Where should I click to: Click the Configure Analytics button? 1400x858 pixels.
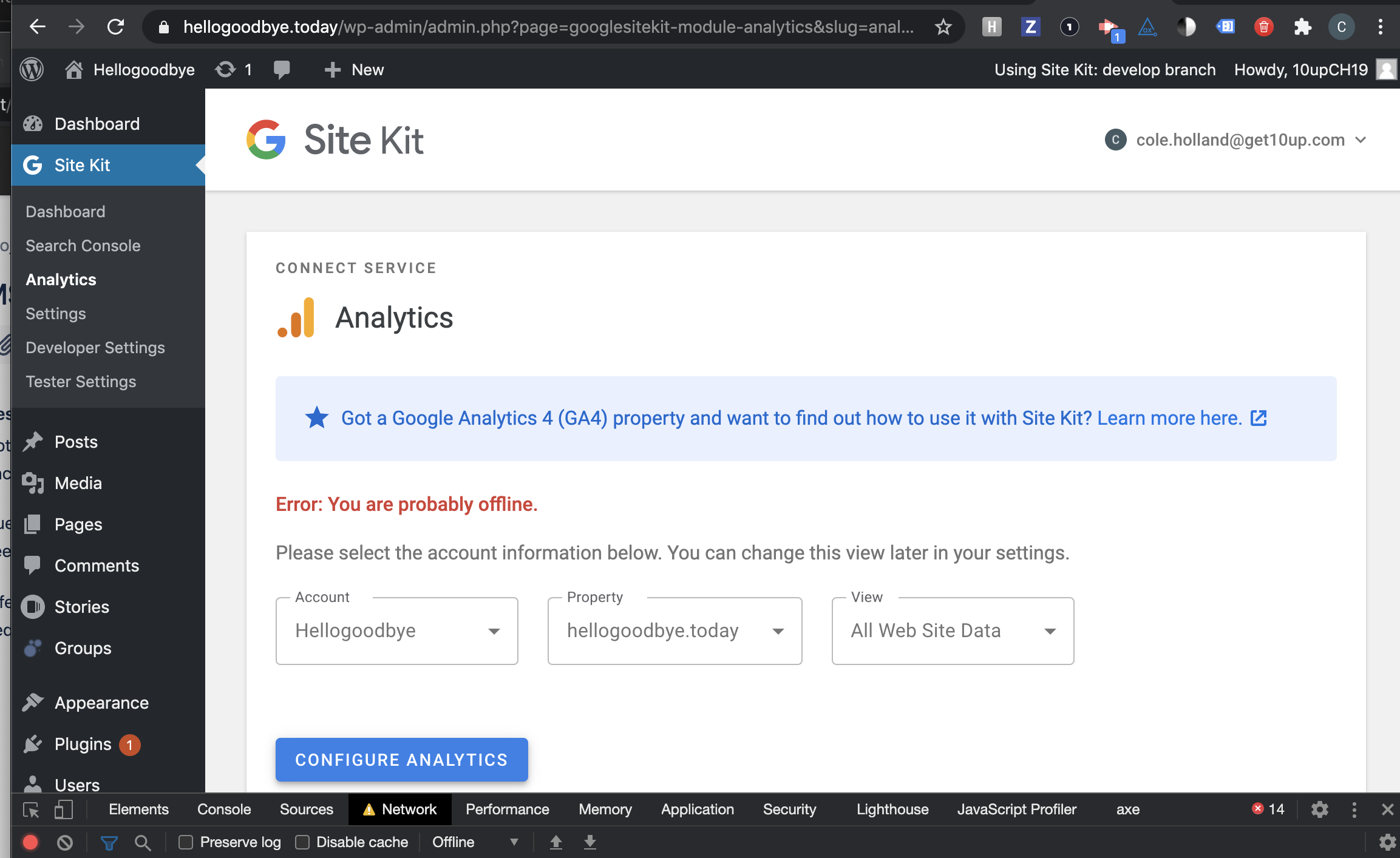click(x=402, y=760)
